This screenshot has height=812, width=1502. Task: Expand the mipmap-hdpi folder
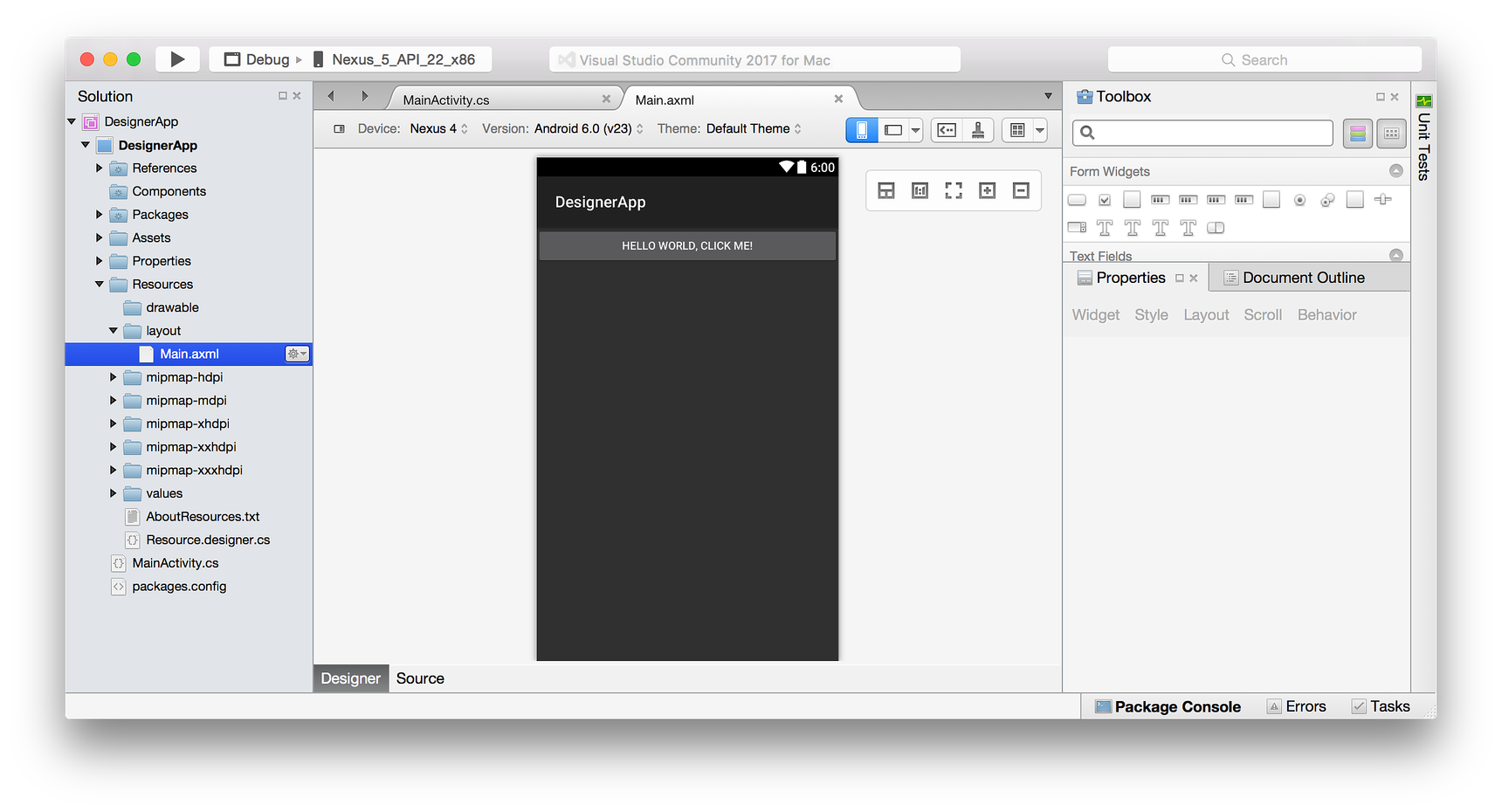click(113, 377)
